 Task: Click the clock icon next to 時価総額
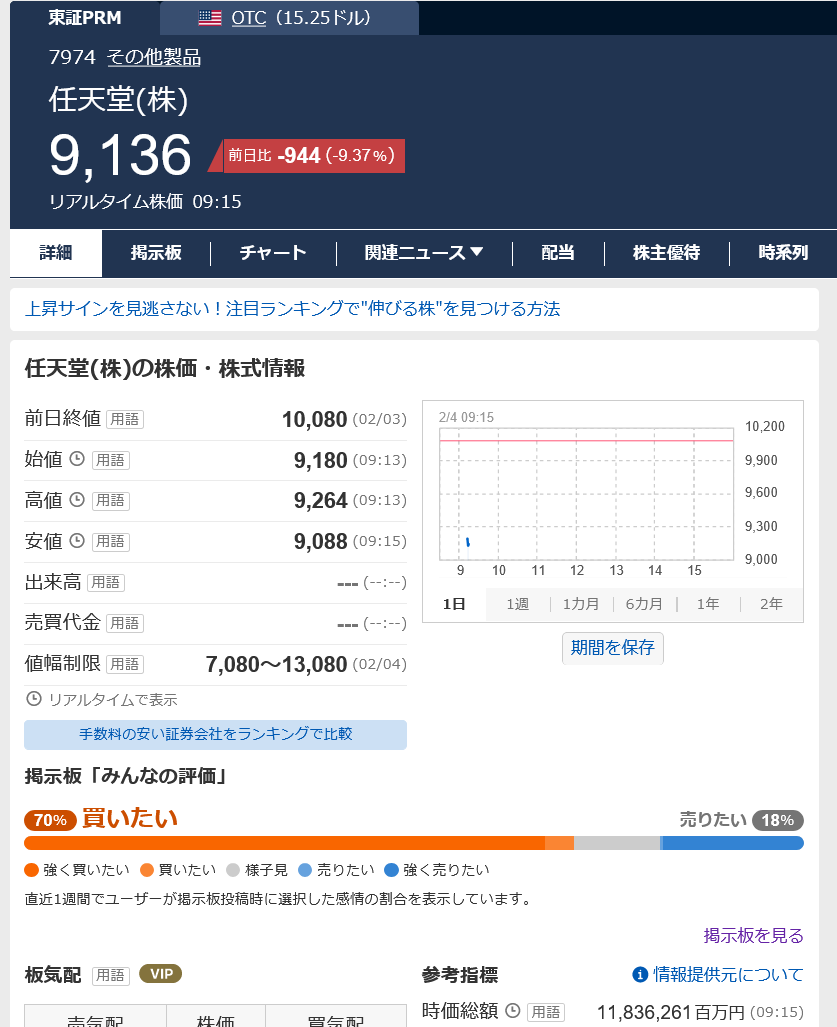[x=513, y=1011]
